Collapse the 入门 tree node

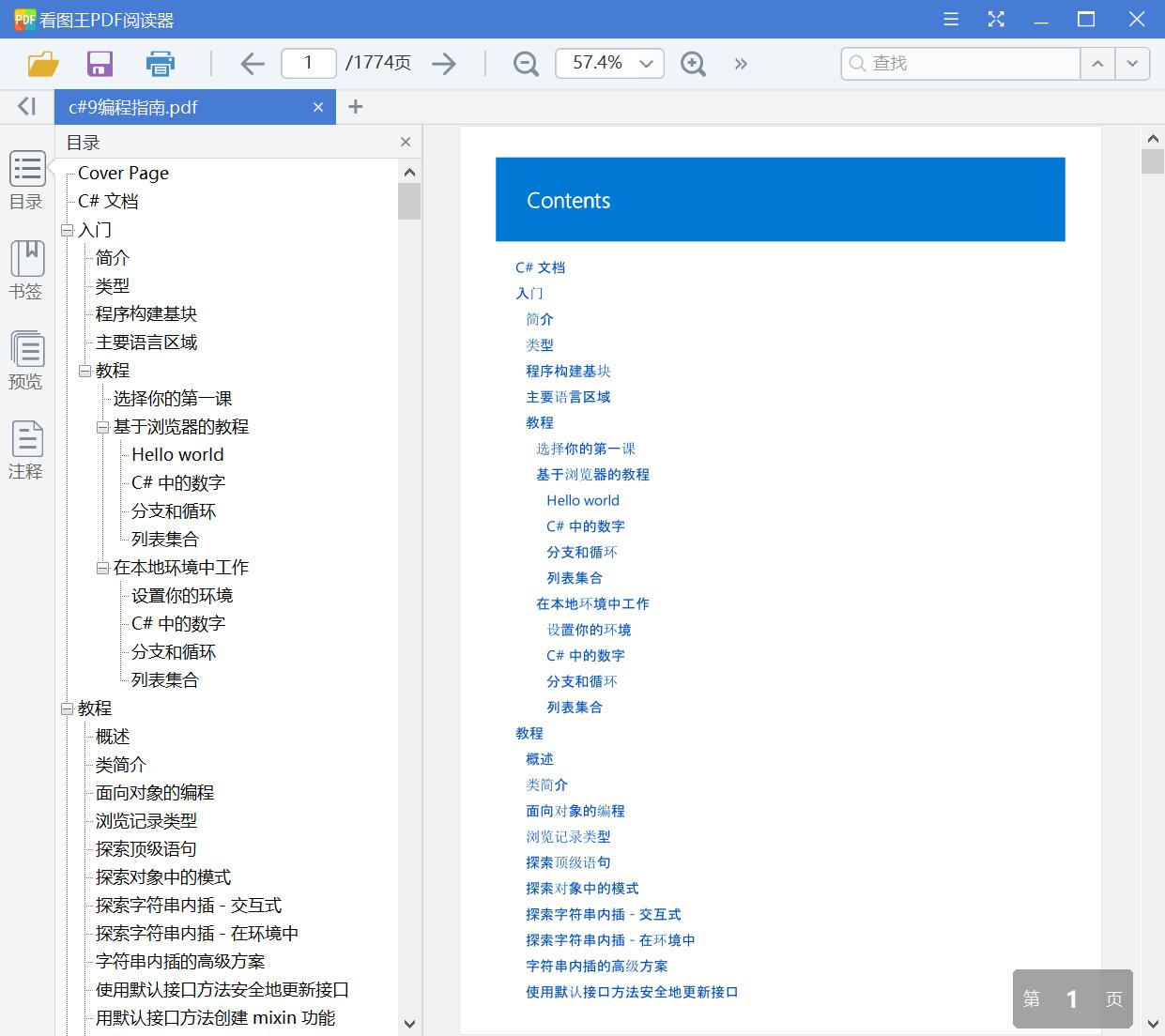coord(66,230)
